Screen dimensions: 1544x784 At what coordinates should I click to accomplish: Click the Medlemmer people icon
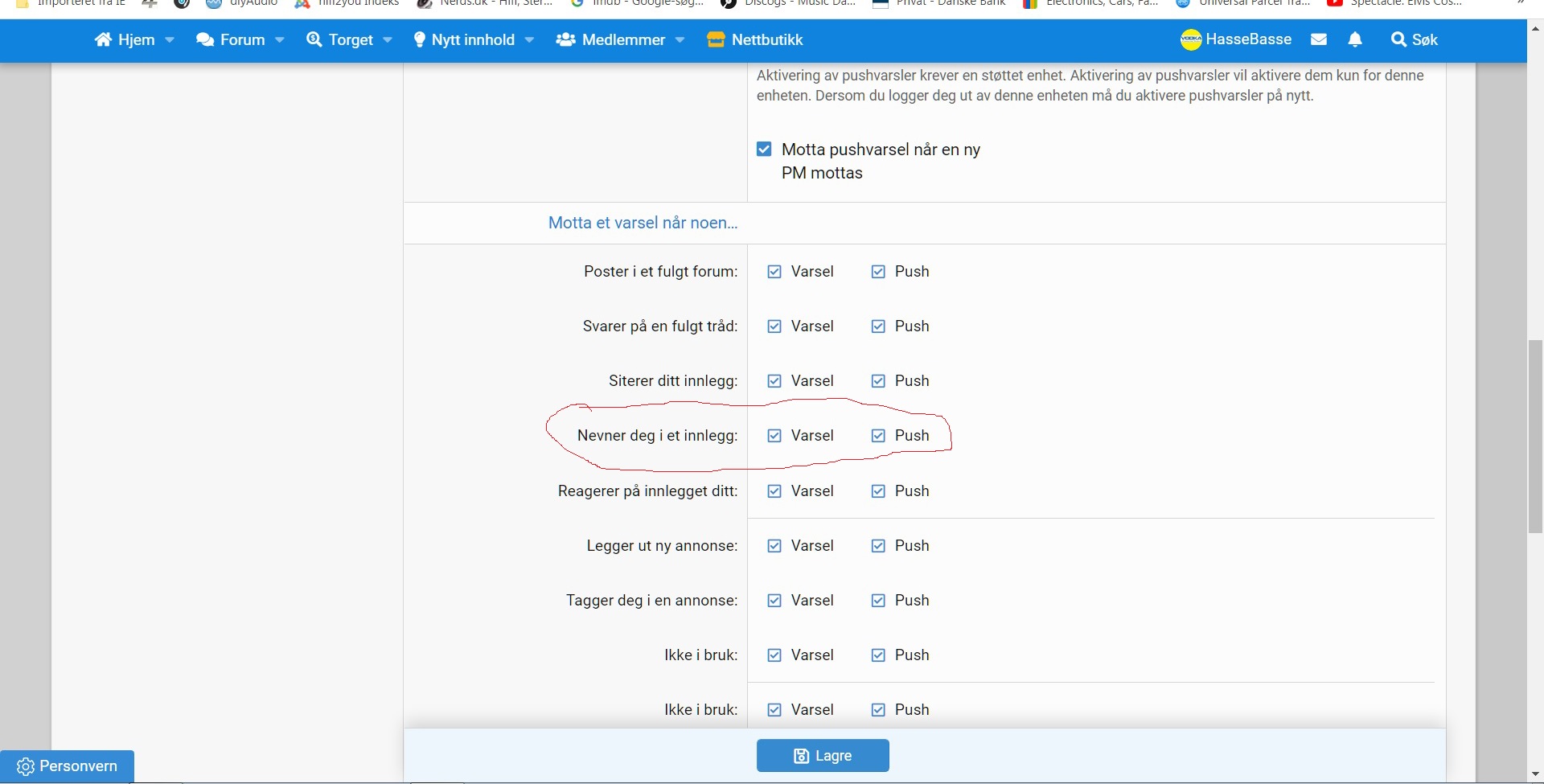click(565, 39)
